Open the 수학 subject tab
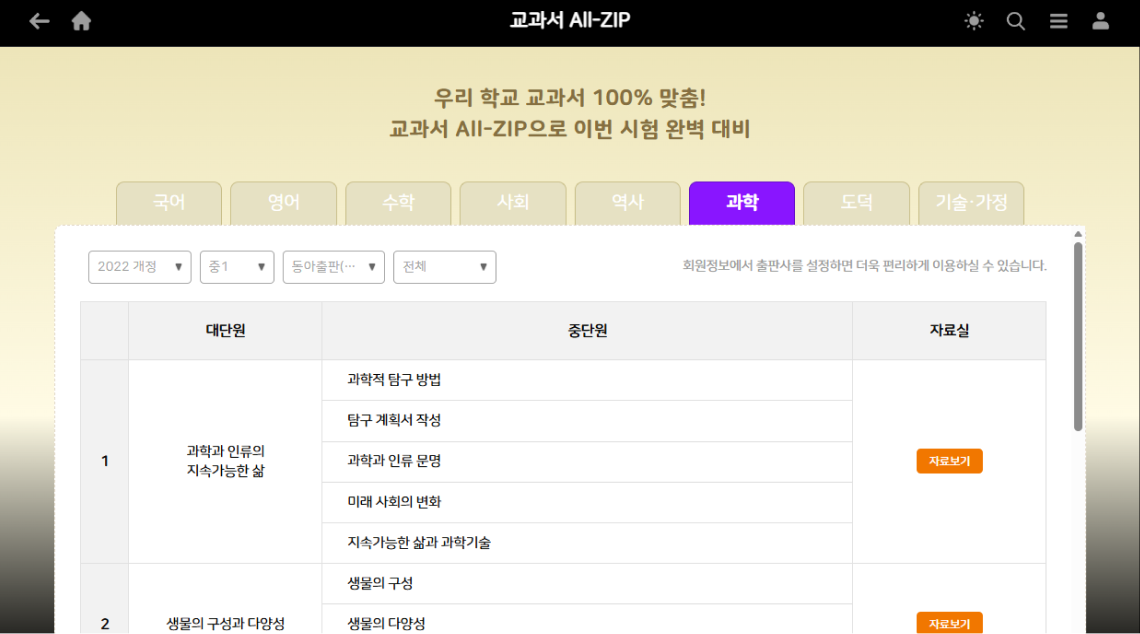 (x=398, y=201)
